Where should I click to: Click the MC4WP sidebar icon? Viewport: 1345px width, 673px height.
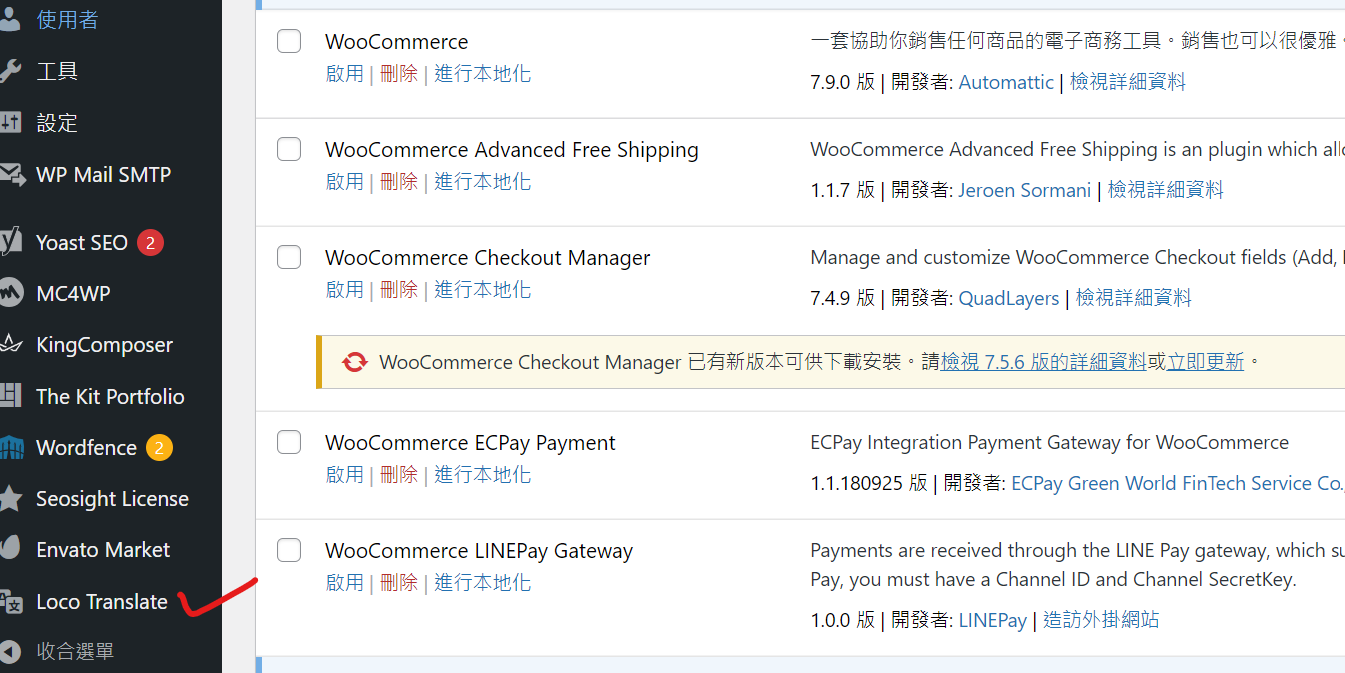pyautogui.click(x=10, y=294)
